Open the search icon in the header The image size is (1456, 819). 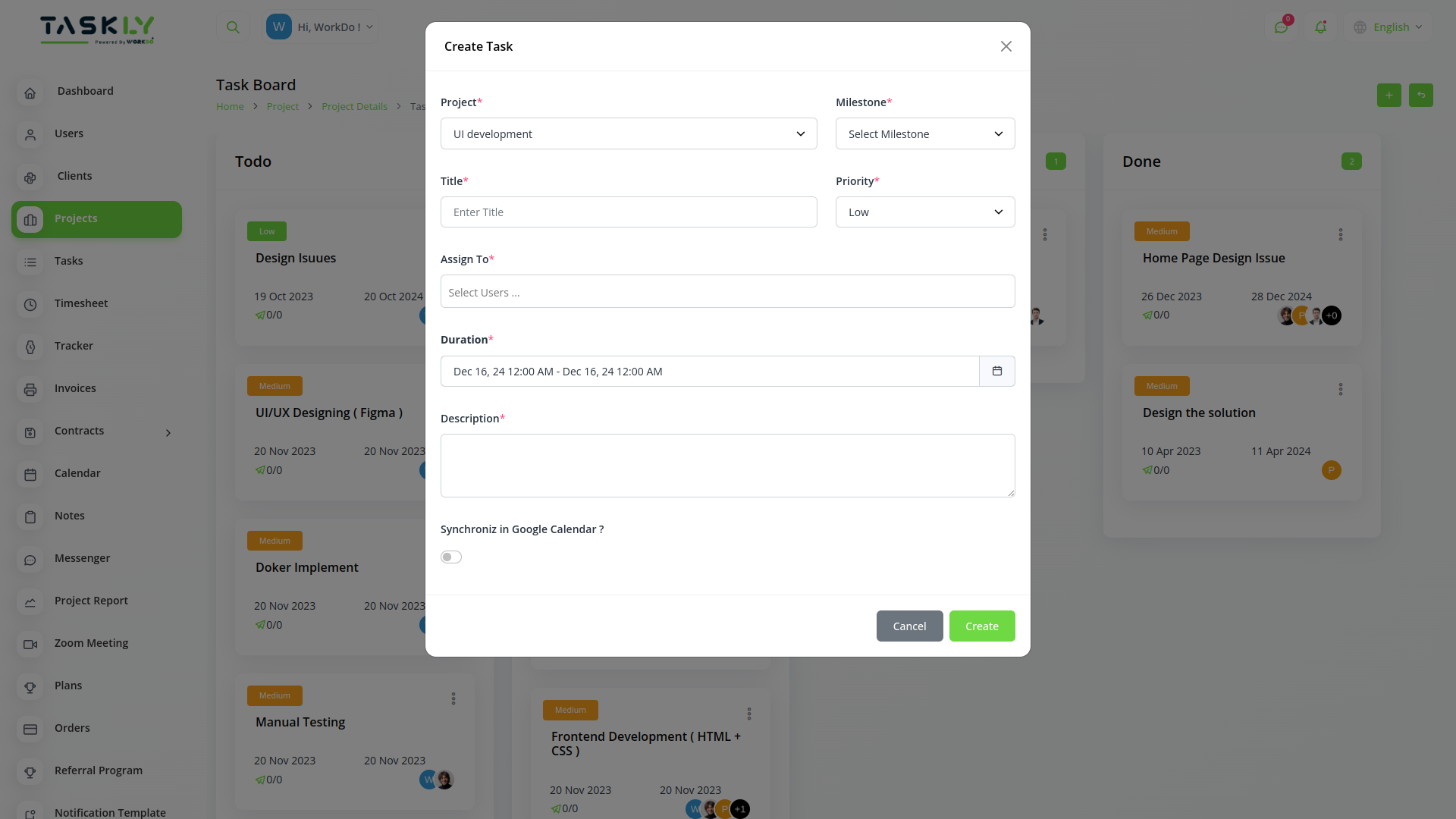tap(232, 27)
